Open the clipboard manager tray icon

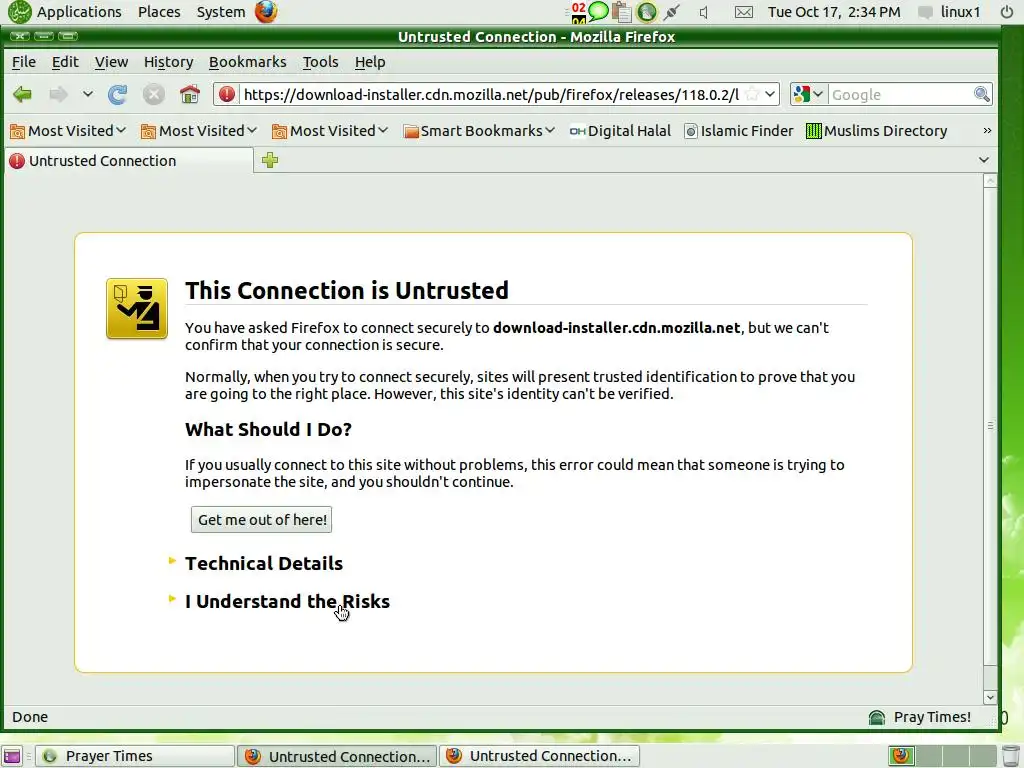(x=622, y=12)
